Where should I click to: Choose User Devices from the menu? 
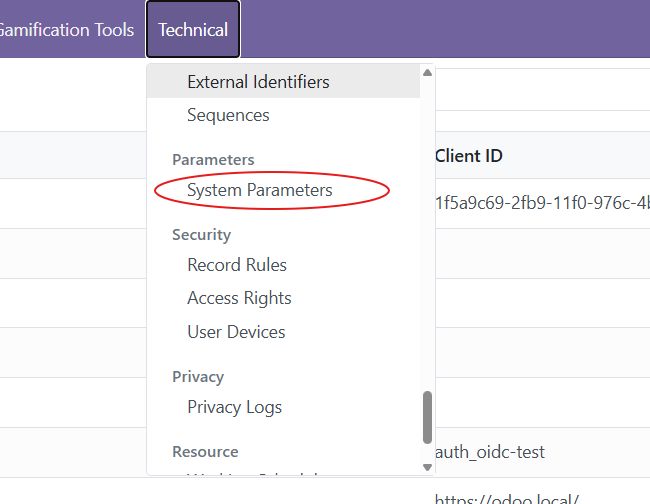pyautogui.click(x=236, y=332)
